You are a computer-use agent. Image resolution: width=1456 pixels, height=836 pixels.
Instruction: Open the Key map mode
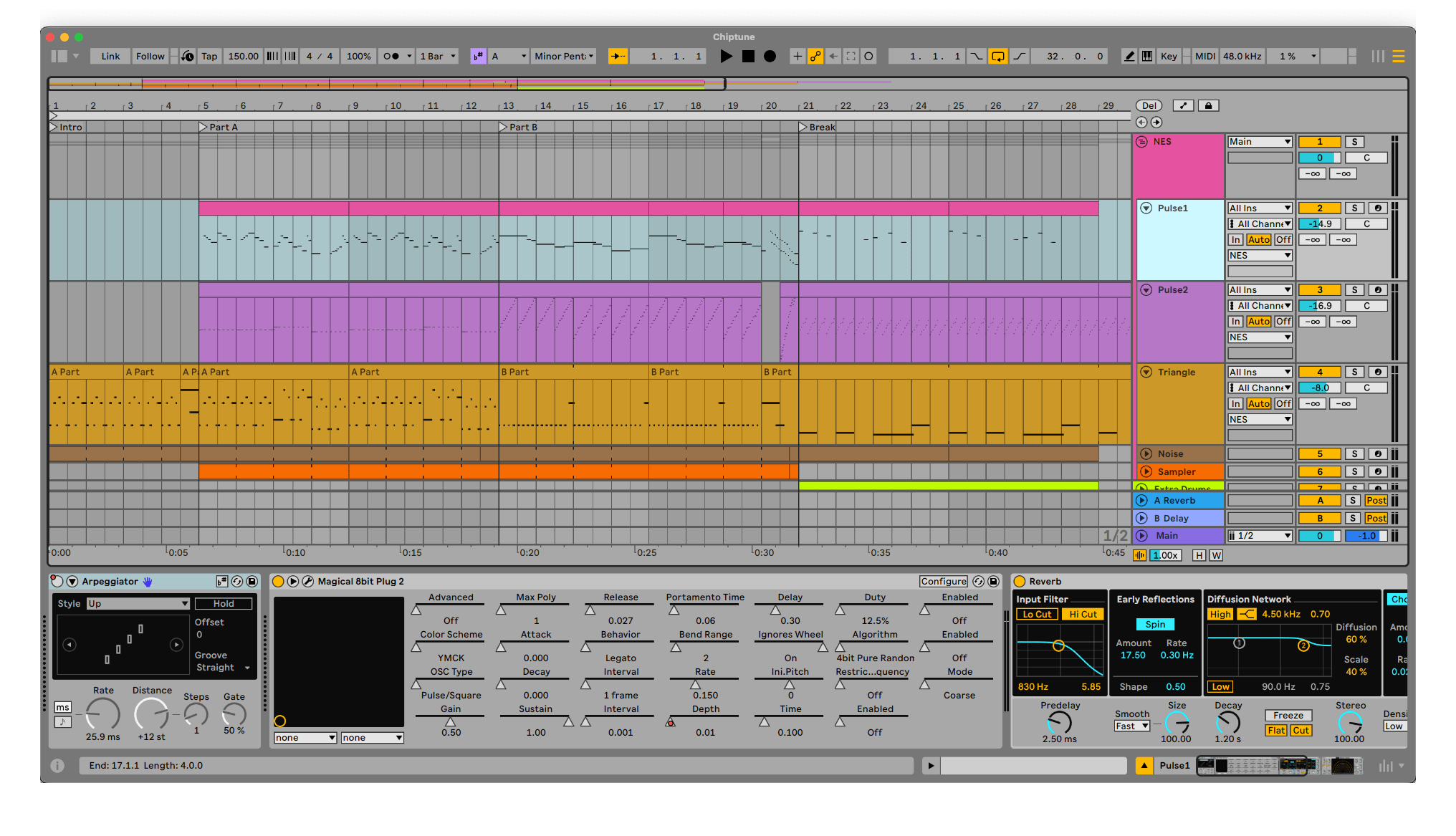coord(1169,57)
